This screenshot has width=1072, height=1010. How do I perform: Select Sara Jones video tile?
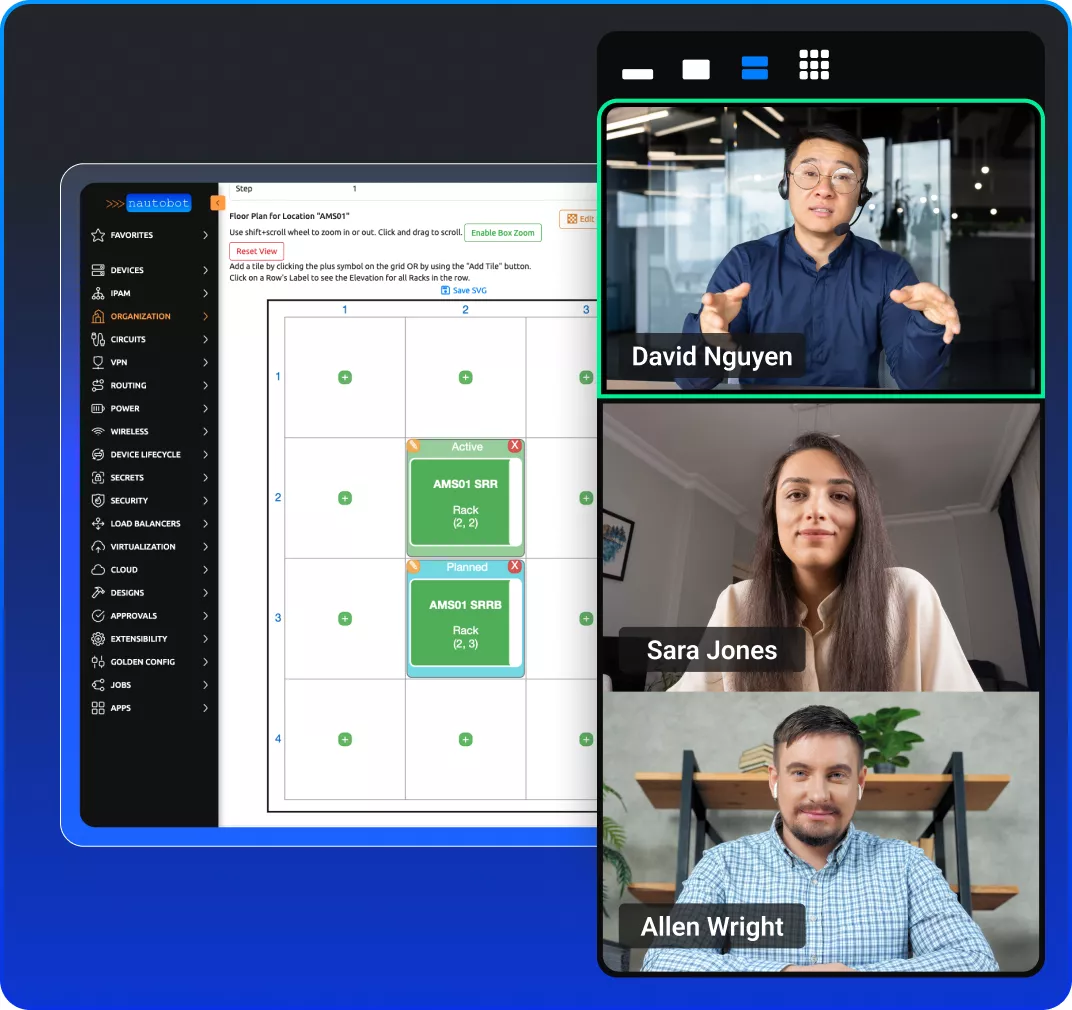820,546
